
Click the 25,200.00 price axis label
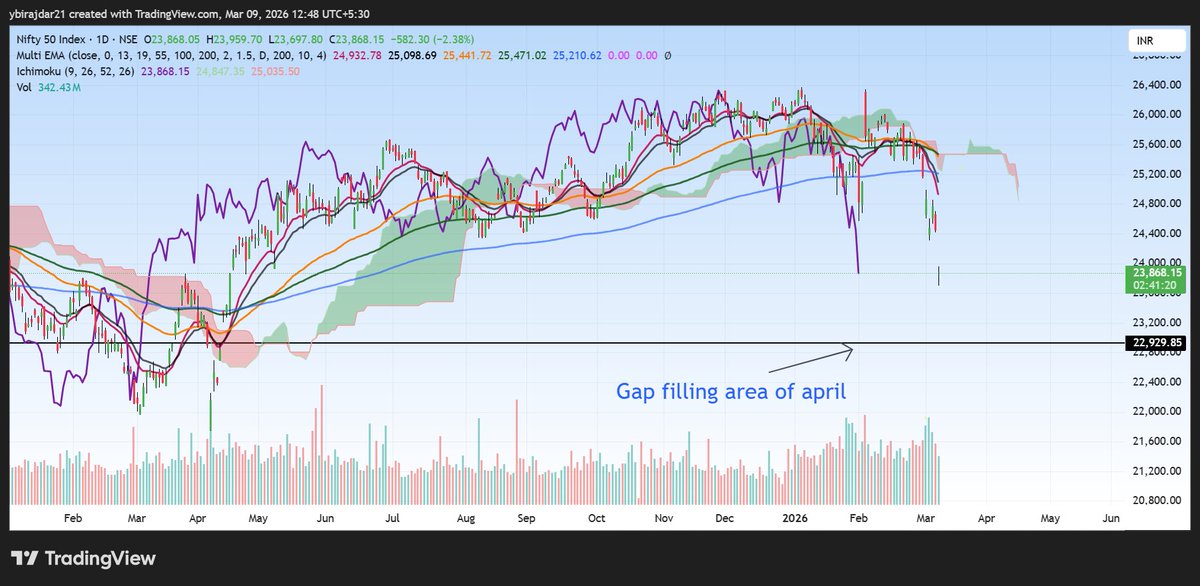(x=1156, y=174)
